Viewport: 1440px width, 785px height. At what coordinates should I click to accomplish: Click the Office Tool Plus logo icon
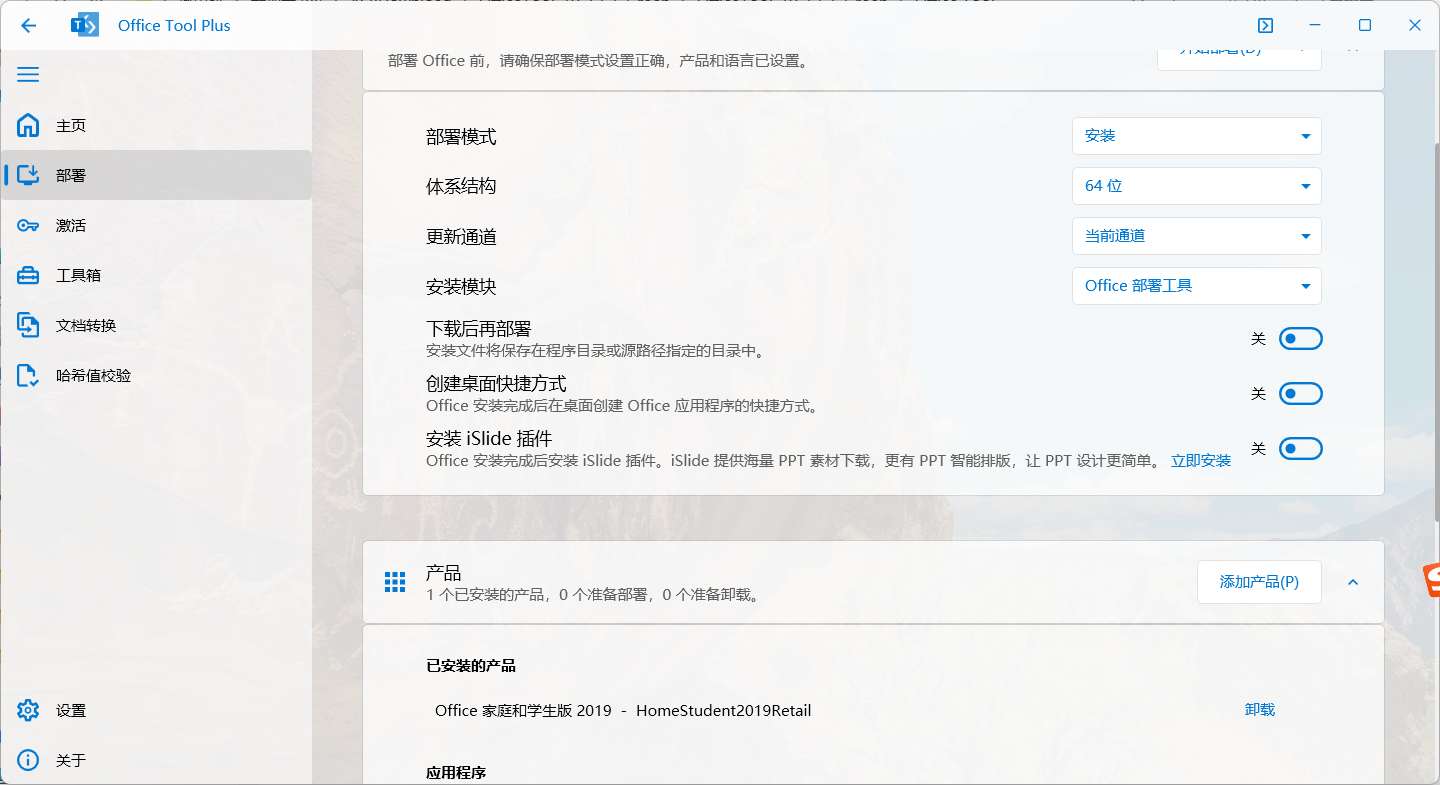coord(85,25)
